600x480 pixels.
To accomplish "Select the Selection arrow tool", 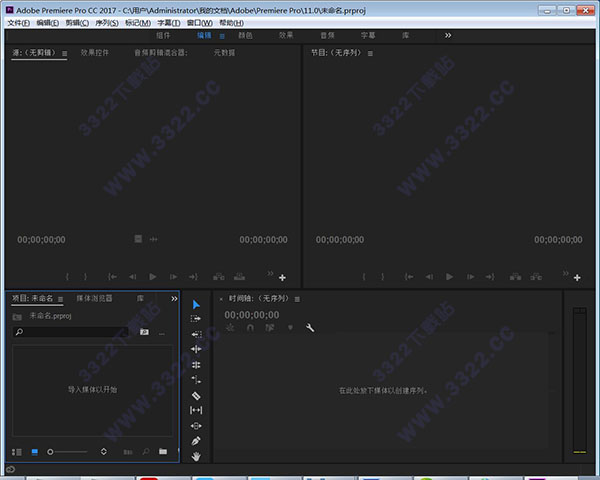I will pos(196,304).
